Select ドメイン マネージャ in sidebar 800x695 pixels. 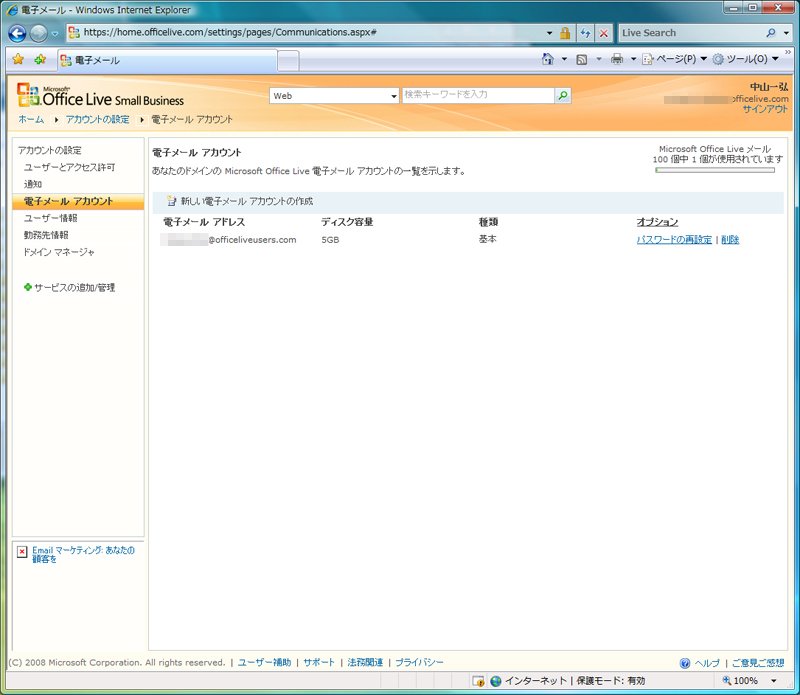59,252
